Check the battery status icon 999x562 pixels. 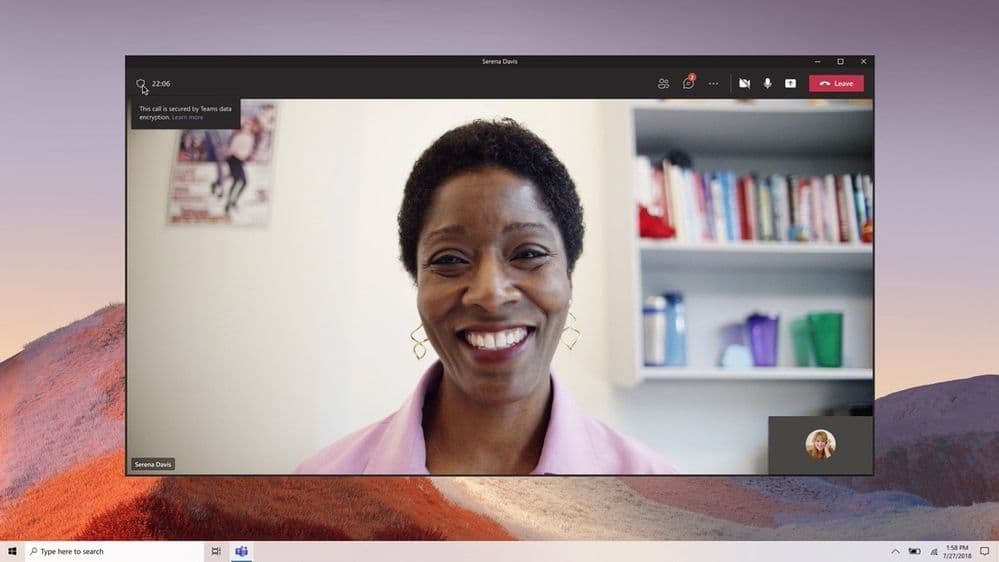tap(914, 552)
